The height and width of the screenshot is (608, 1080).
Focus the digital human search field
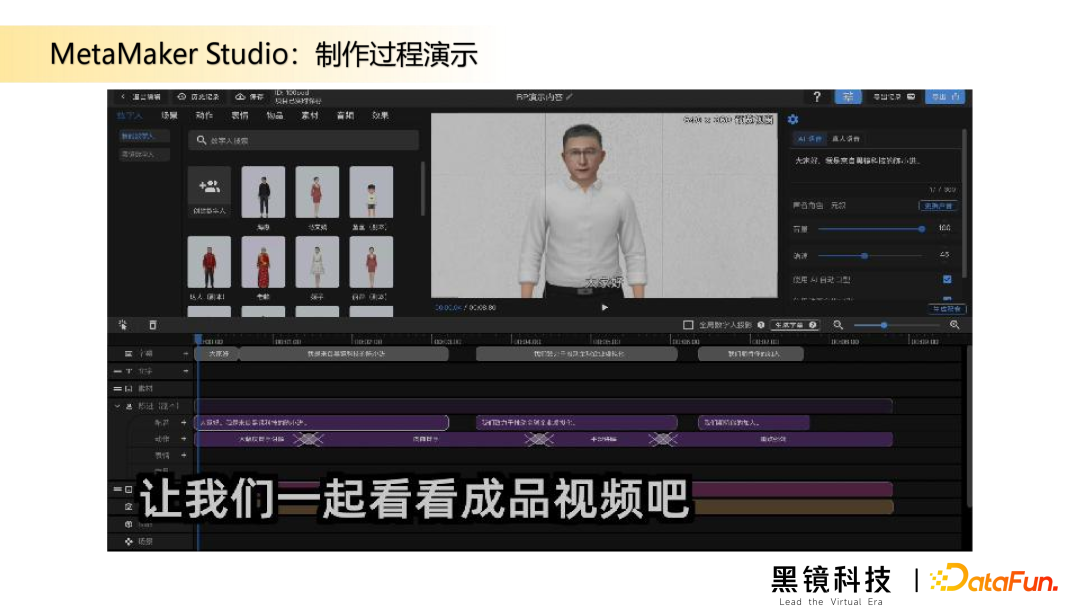304,140
